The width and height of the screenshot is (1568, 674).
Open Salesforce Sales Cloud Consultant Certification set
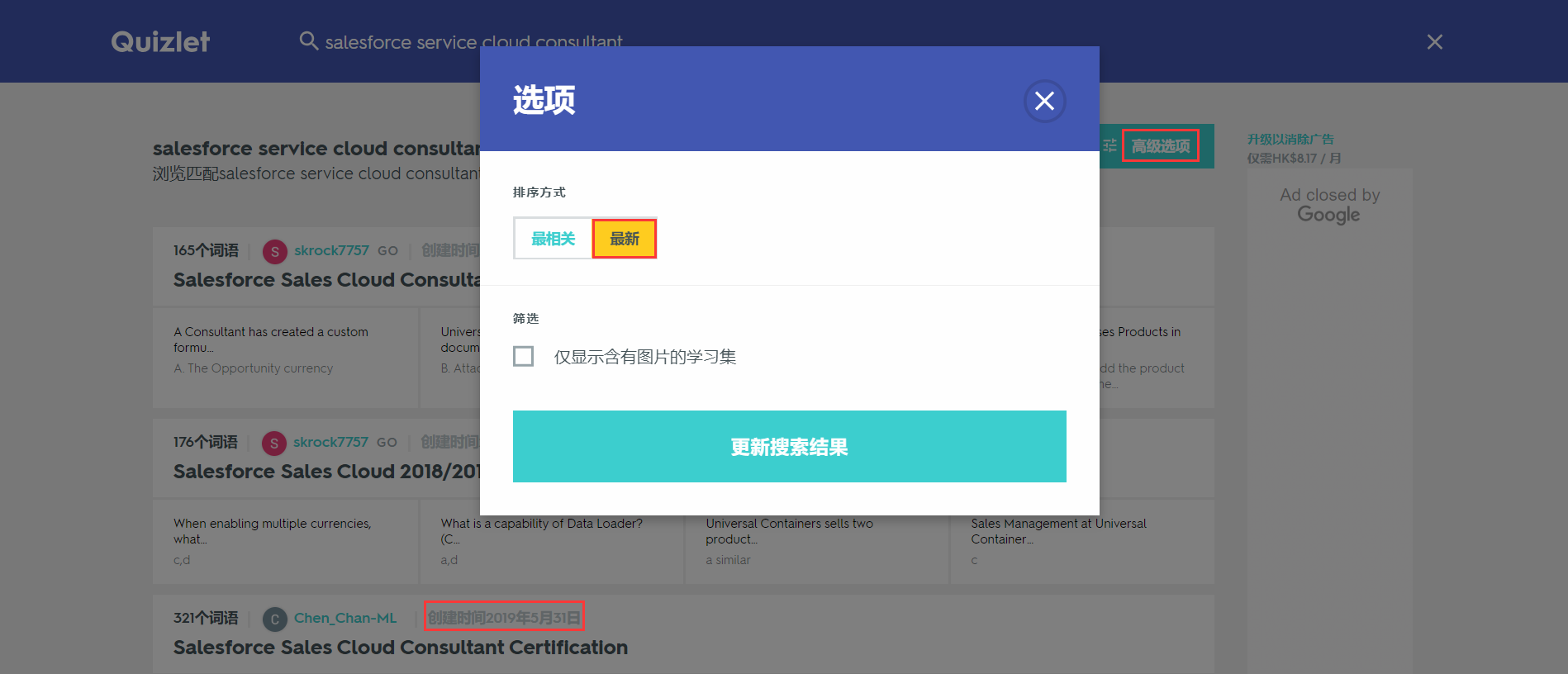401,648
